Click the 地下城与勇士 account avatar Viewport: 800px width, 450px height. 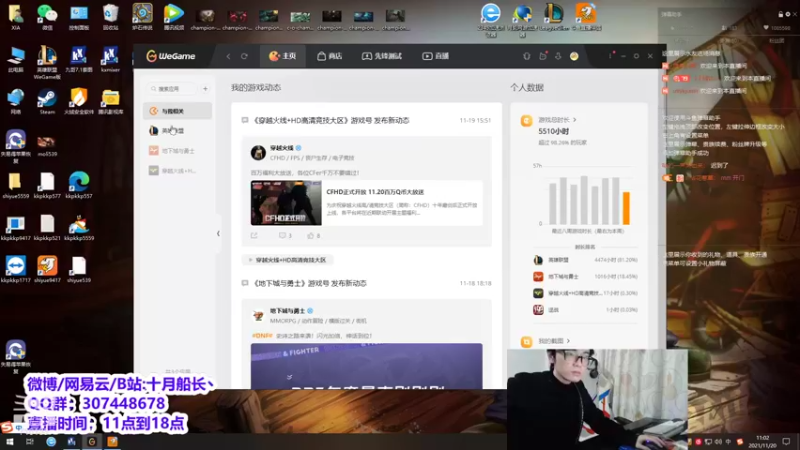pos(258,315)
